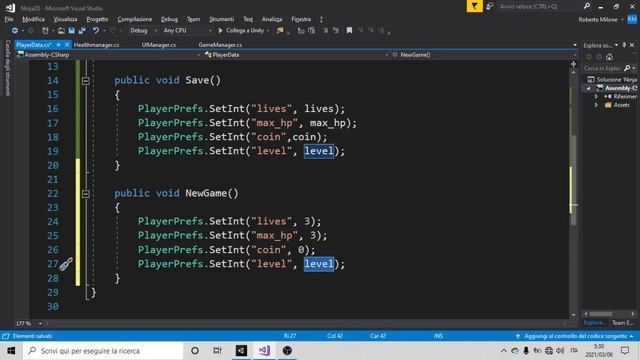Click the feedback icon beside Quick Launch
This screenshot has width=640, height=360.
(490, 6)
